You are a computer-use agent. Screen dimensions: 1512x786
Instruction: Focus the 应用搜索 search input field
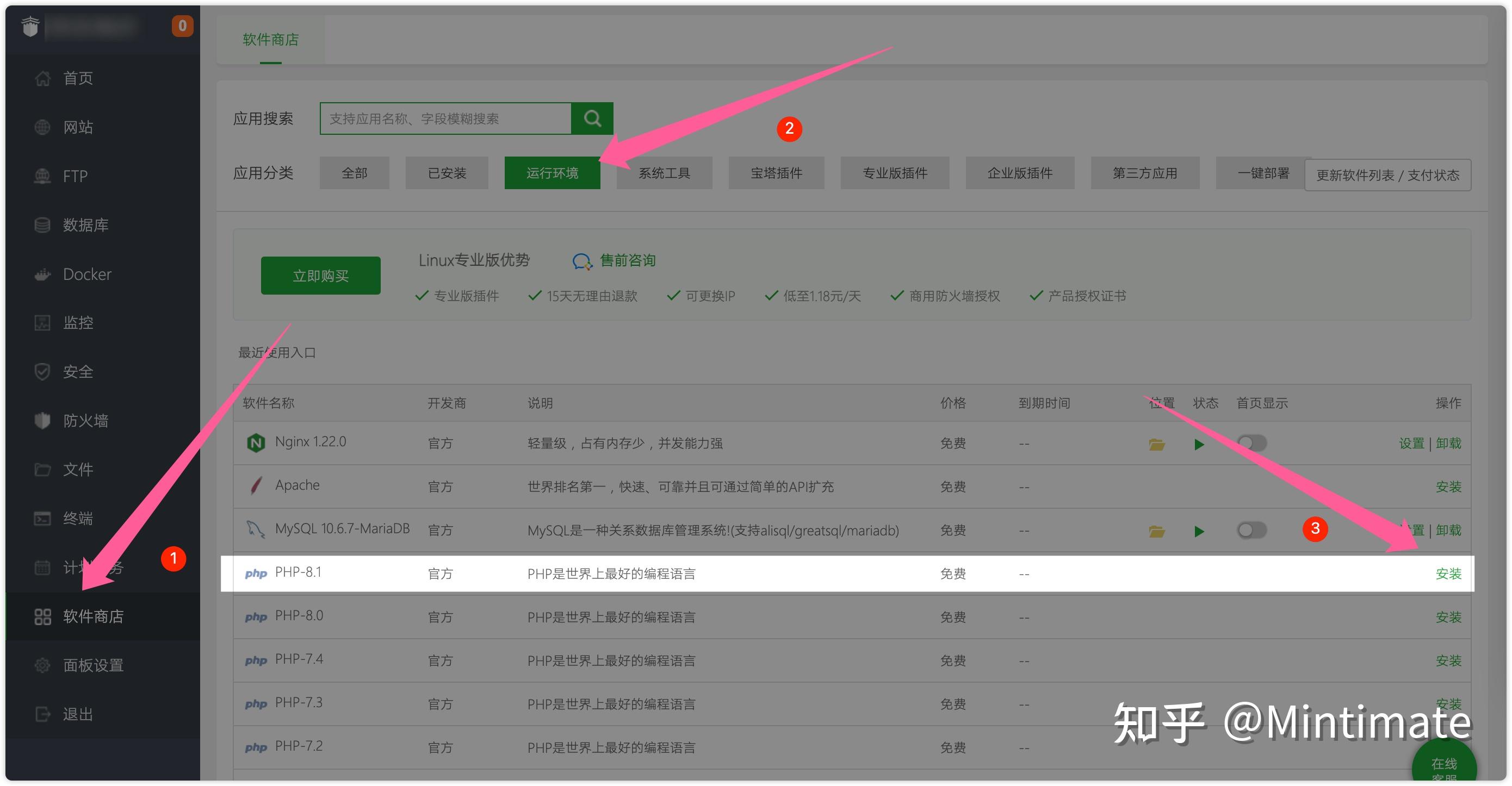(x=445, y=118)
